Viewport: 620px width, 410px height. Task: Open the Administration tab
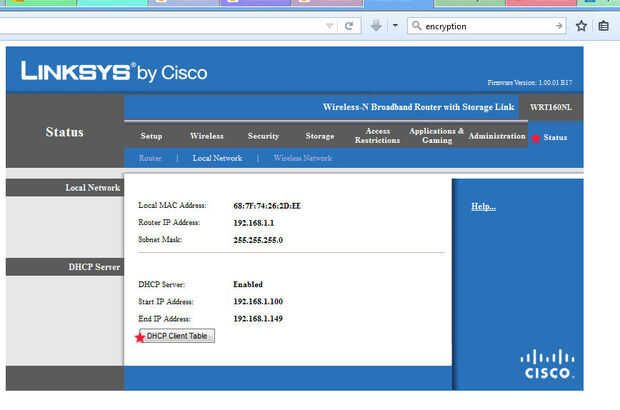click(x=497, y=136)
